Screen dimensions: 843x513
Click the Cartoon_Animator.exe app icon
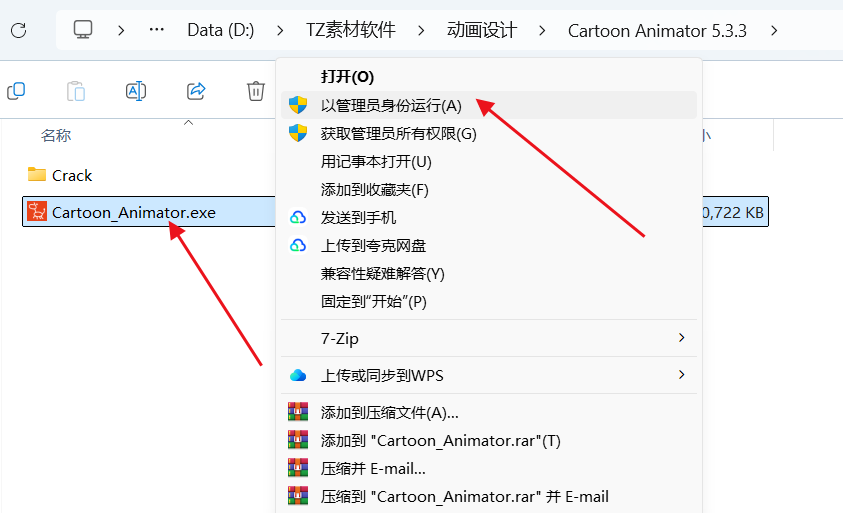click(x=37, y=211)
